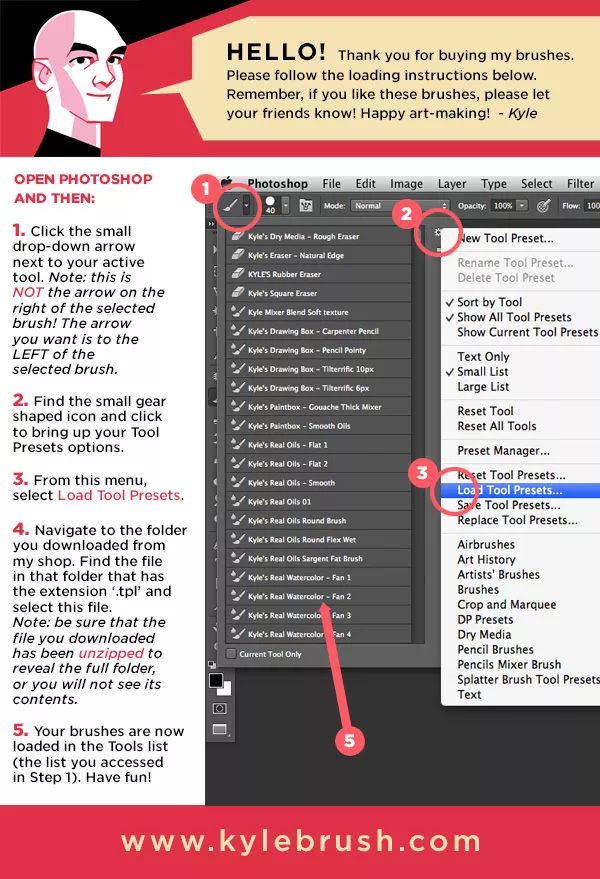Click the Brush tool preset picker icon
The image size is (600, 879).
[x=228, y=206]
